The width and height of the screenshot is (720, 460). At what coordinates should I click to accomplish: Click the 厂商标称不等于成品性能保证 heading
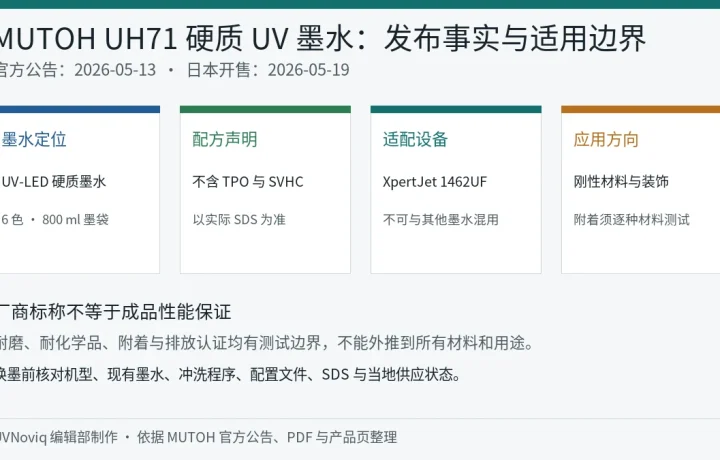115,312
